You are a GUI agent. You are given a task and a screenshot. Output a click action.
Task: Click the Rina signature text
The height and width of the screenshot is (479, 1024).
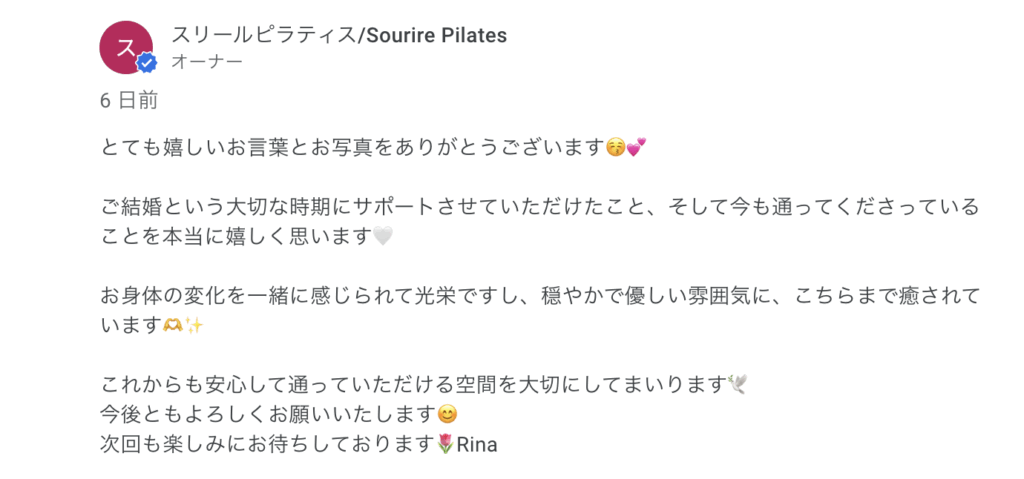pyautogui.click(x=477, y=443)
